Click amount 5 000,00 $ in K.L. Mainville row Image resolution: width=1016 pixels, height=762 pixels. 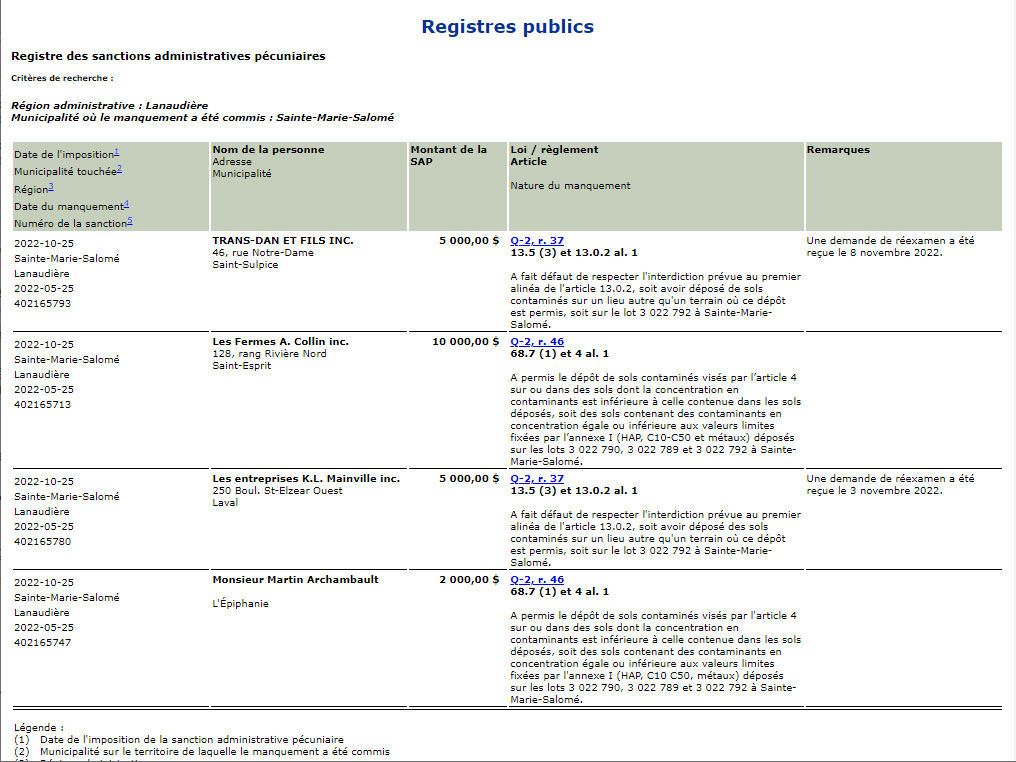pos(469,478)
